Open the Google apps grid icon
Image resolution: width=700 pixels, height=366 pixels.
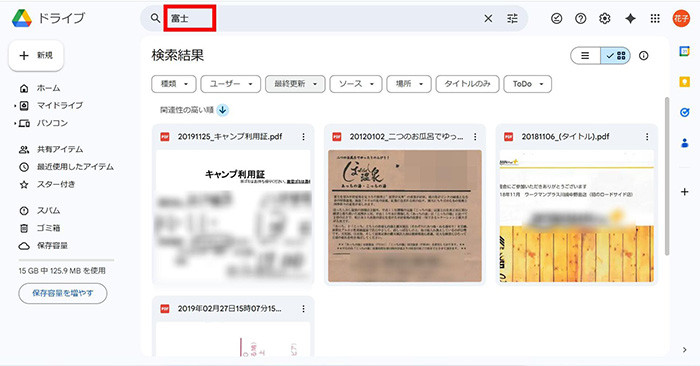(x=655, y=18)
